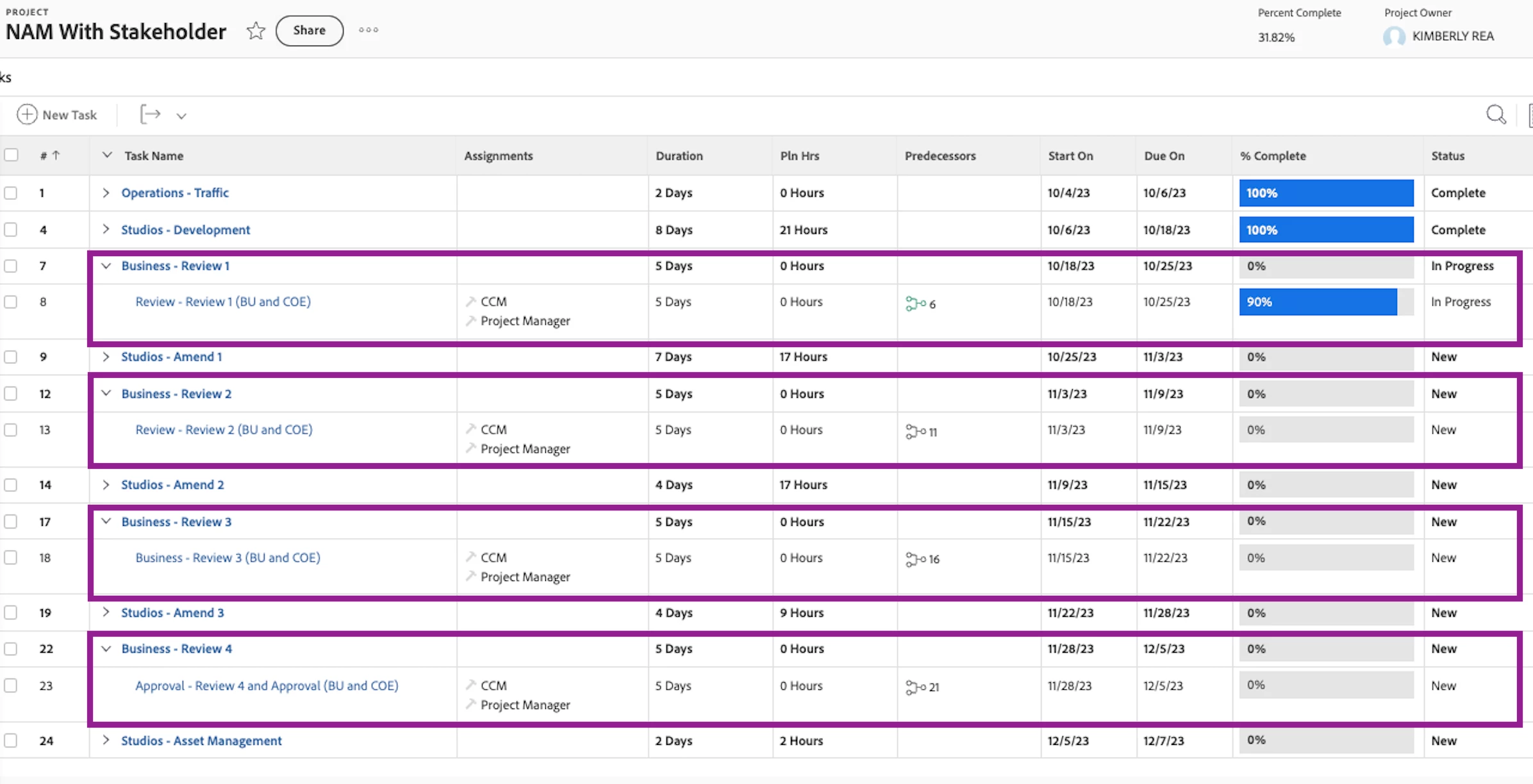Open the dropdown arrow next to export icon

(181, 116)
